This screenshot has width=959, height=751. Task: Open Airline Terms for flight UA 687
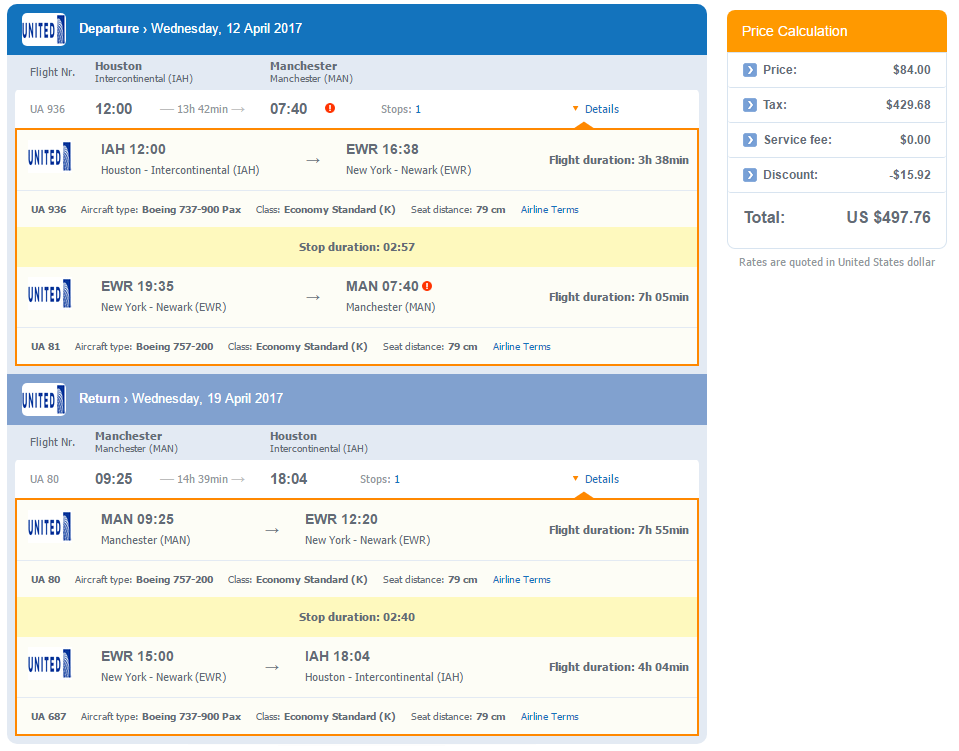point(549,717)
